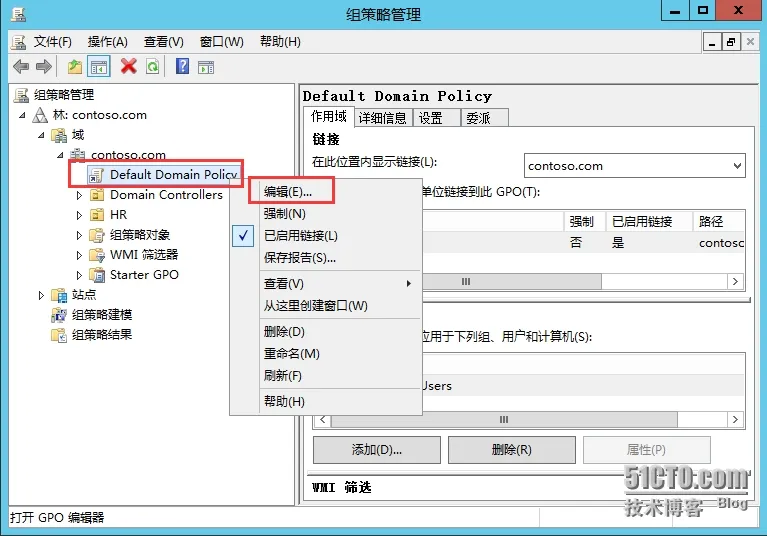Click the Forward arrow toolbar icon
Viewport: 767px width, 536px height.
pos(44,67)
